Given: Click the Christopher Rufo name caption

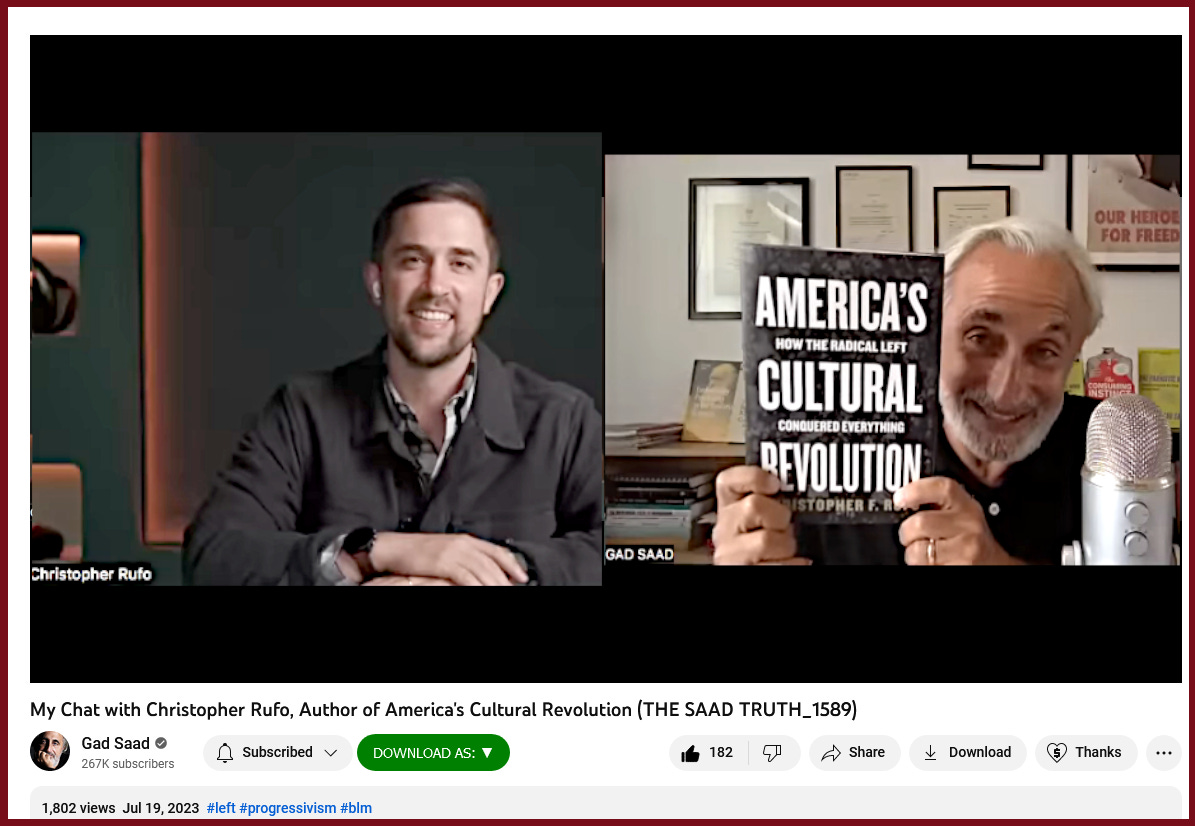Looking at the screenshot, I should (91, 574).
